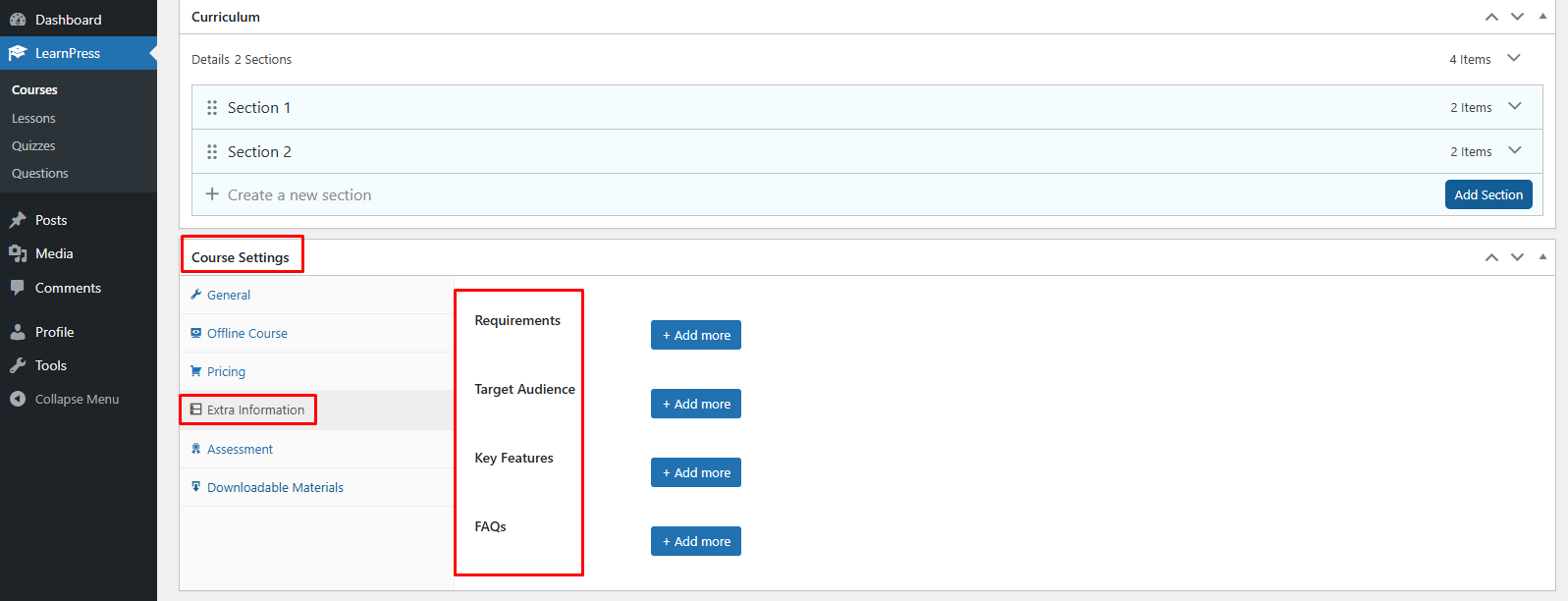Click the Media library icon
The width and height of the screenshot is (1568, 601).
(18, 253)
